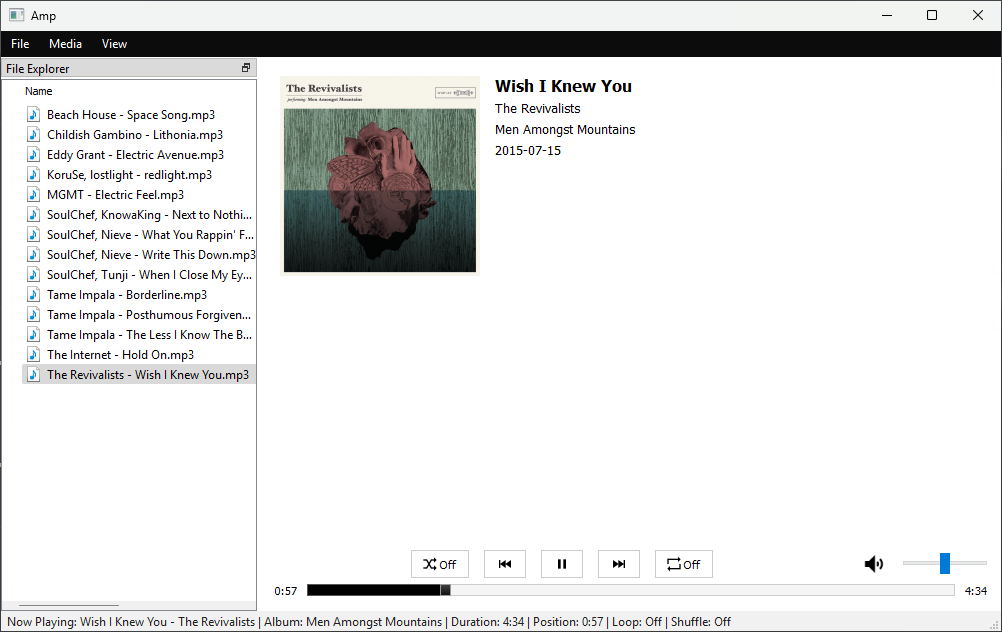
Task: Select Beach House - Space Song.mp3
Action: (139, 114)
